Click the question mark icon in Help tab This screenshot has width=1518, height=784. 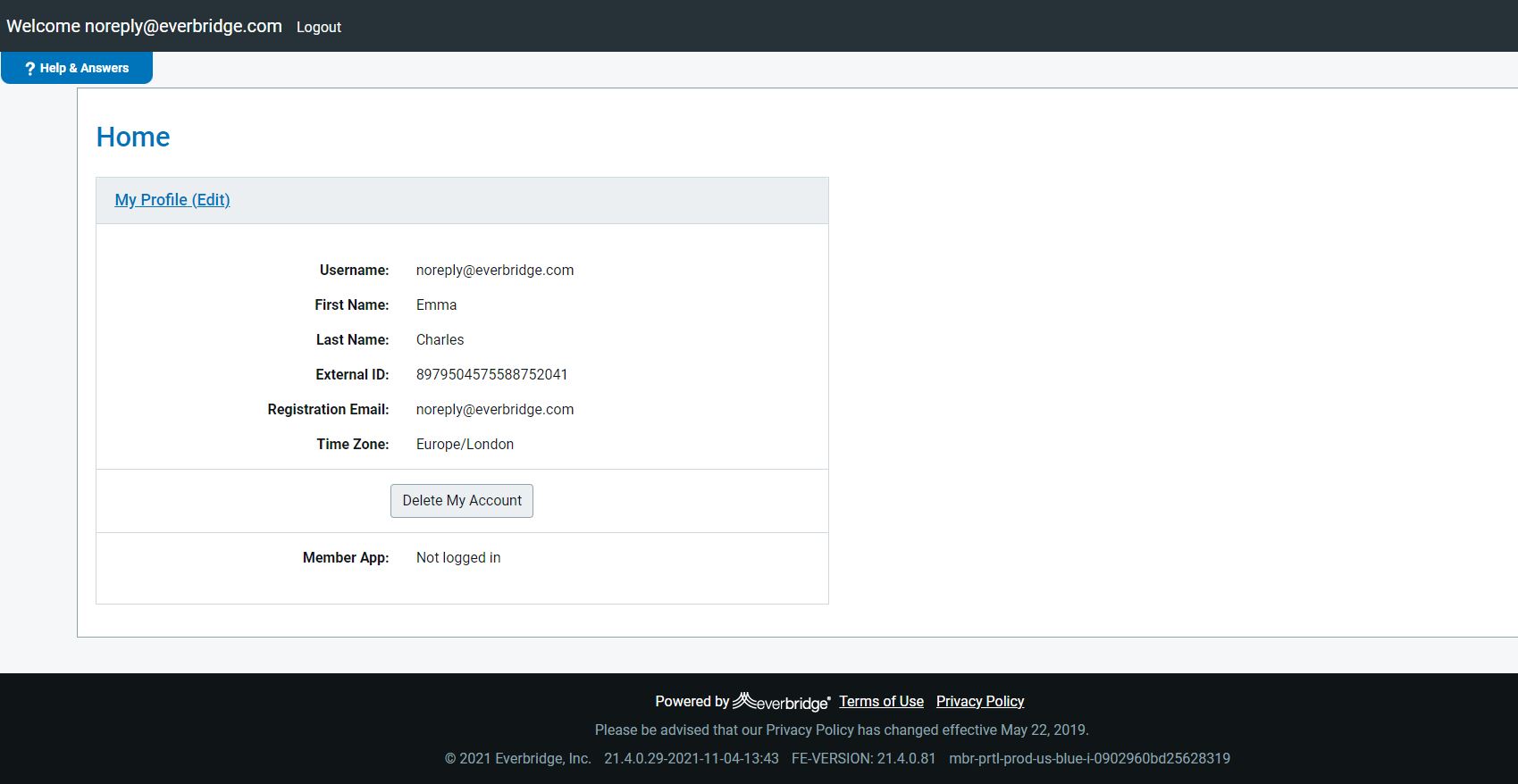point(29,69)
